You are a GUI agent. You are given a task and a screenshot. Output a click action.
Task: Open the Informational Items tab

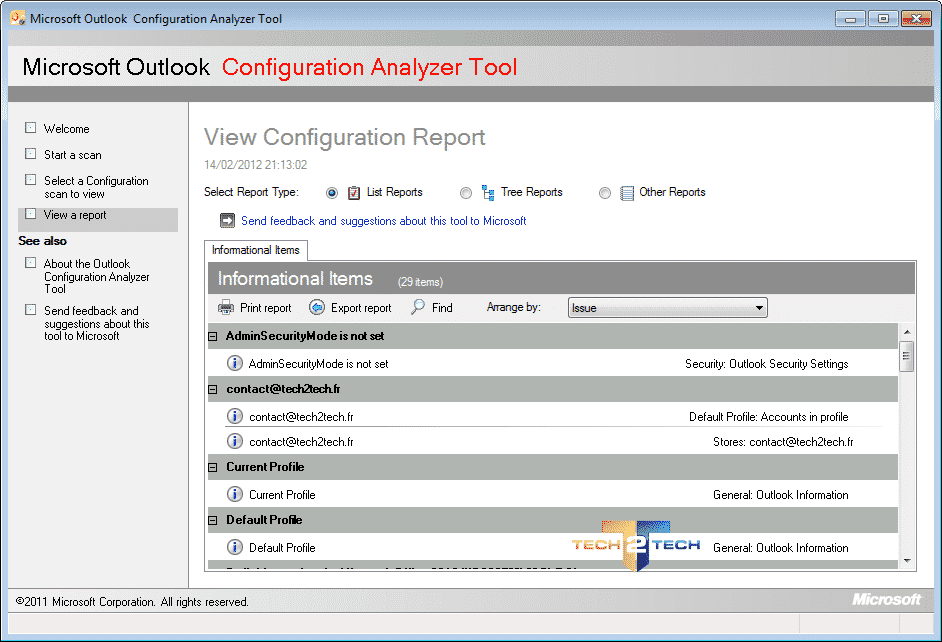point(256,250)
